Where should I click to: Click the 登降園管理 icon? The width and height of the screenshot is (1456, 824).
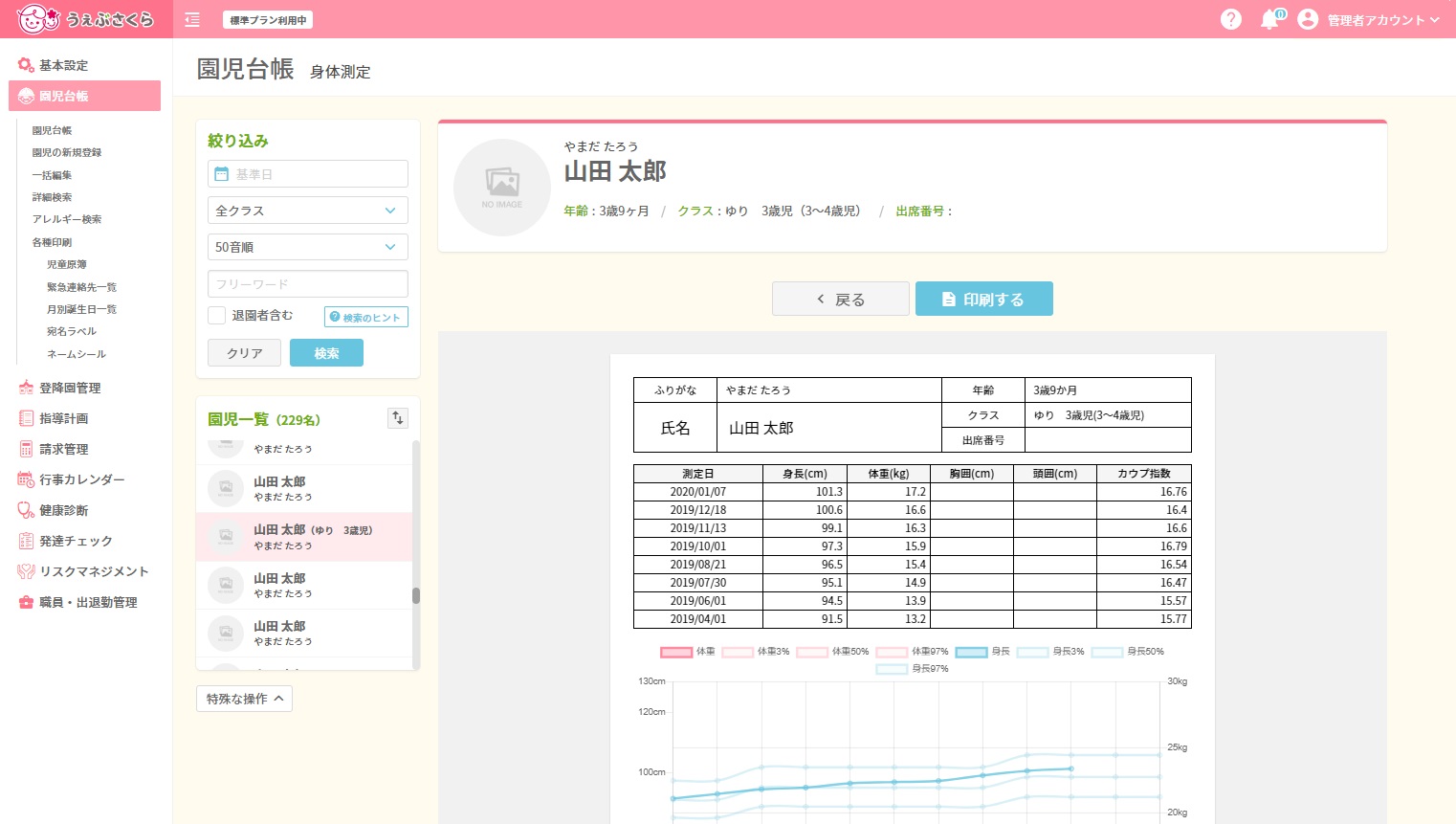(x=26, y=388)
